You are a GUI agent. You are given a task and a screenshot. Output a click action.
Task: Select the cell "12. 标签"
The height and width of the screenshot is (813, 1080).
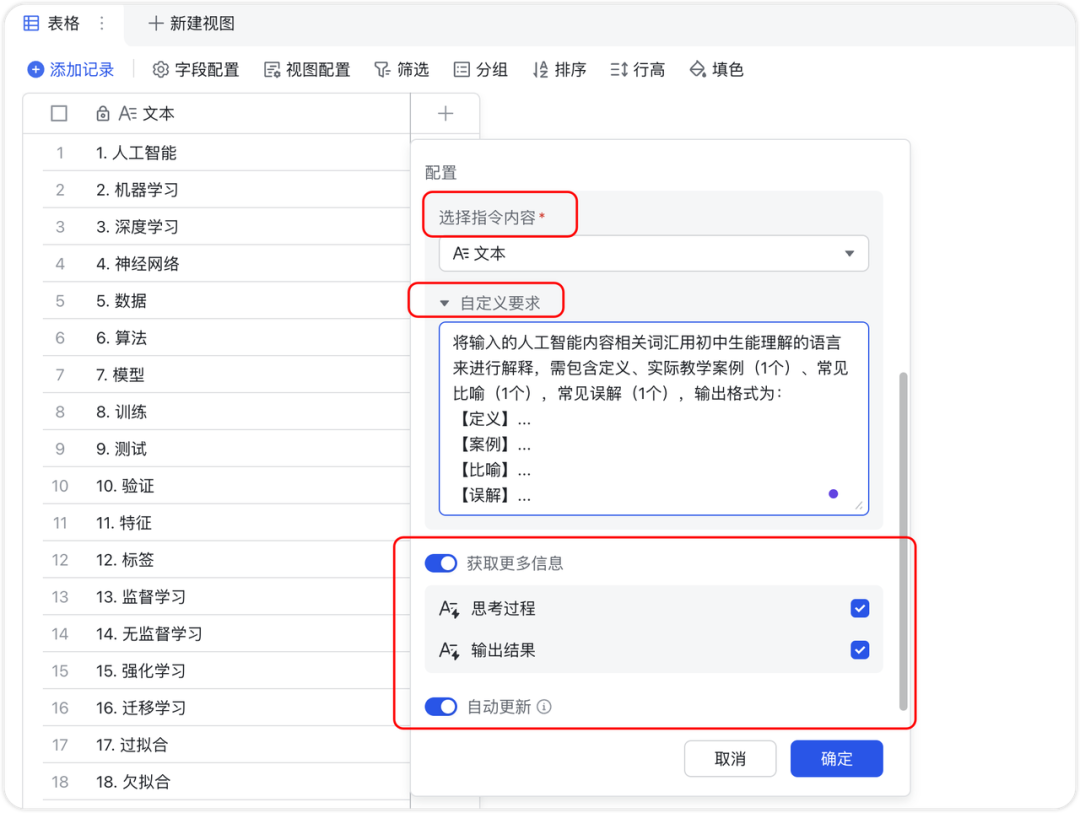click(x=226, y=560)
